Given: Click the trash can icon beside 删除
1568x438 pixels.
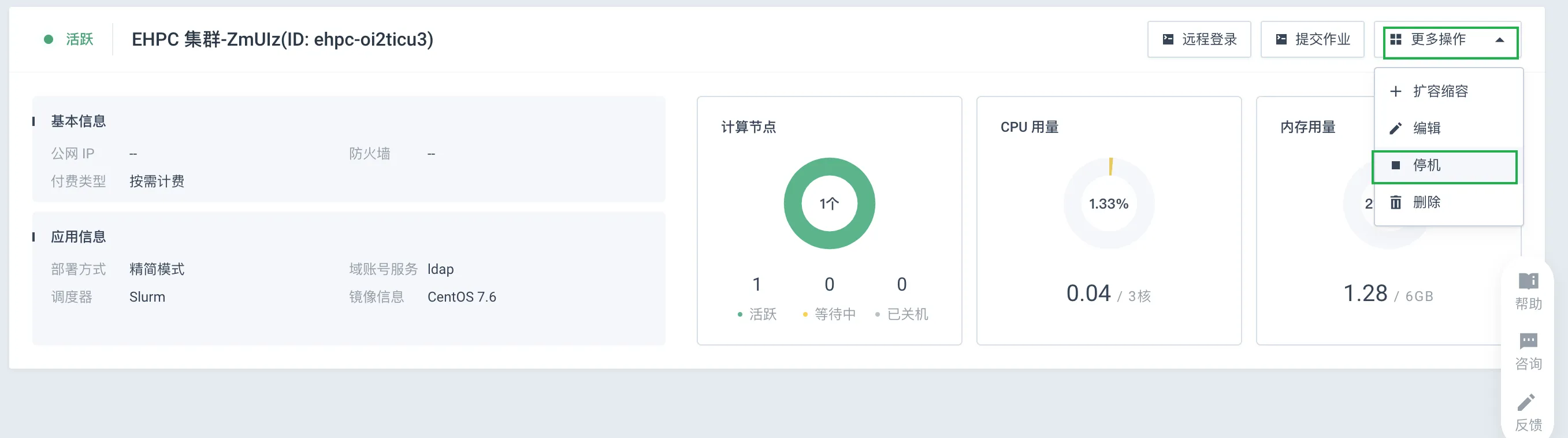Looking at the screenshot, I should (x=1396, y=202).
